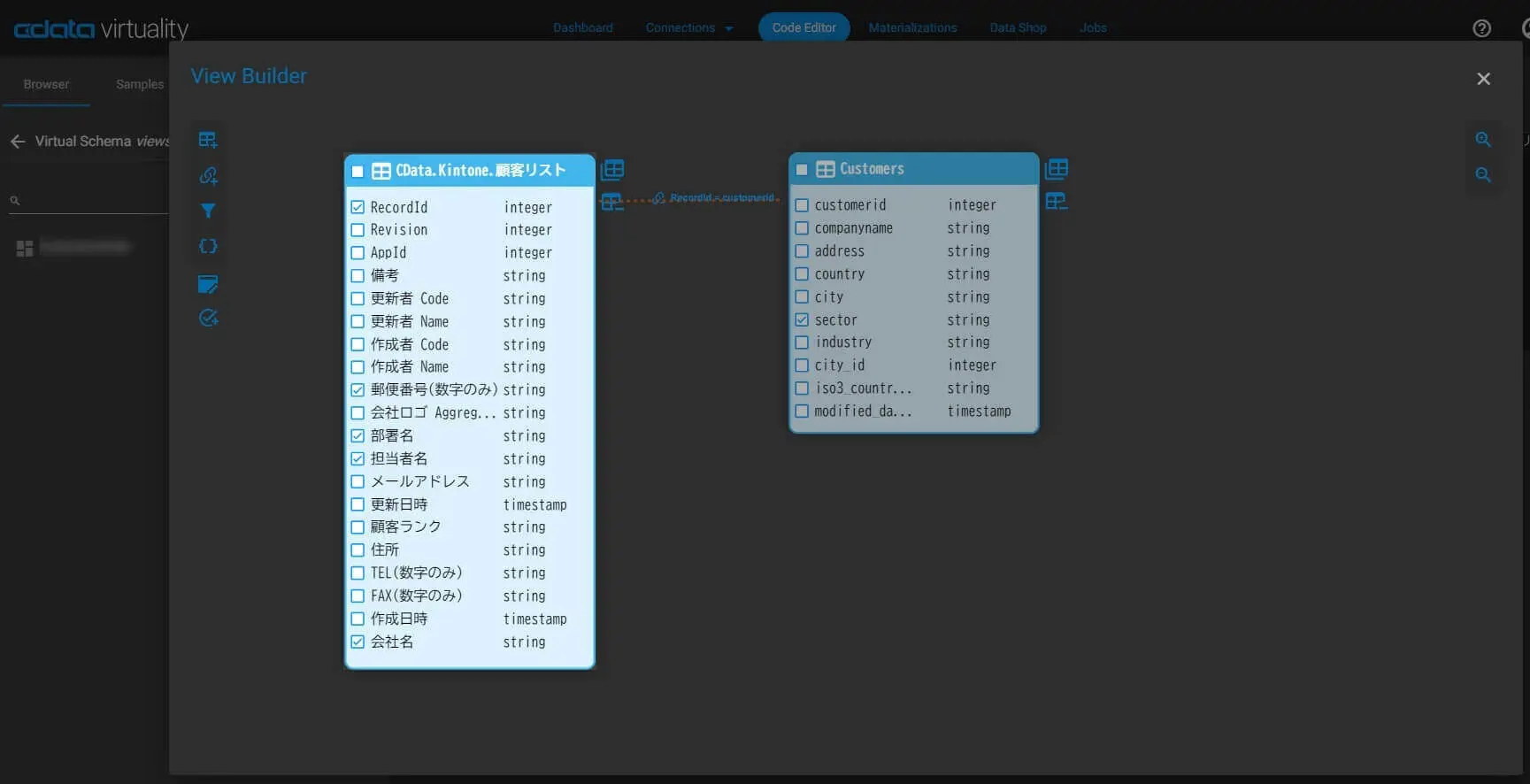Close the View Builder dialog
This screenshot has width=1530, height=784.
click(x=1484, y=79)
